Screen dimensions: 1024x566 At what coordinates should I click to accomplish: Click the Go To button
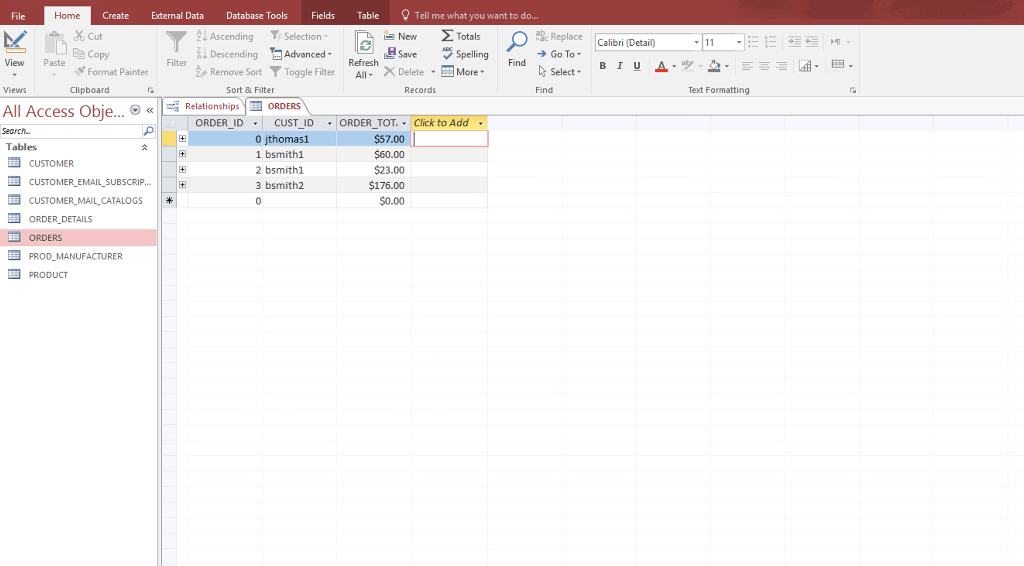(x=560, y=54)
